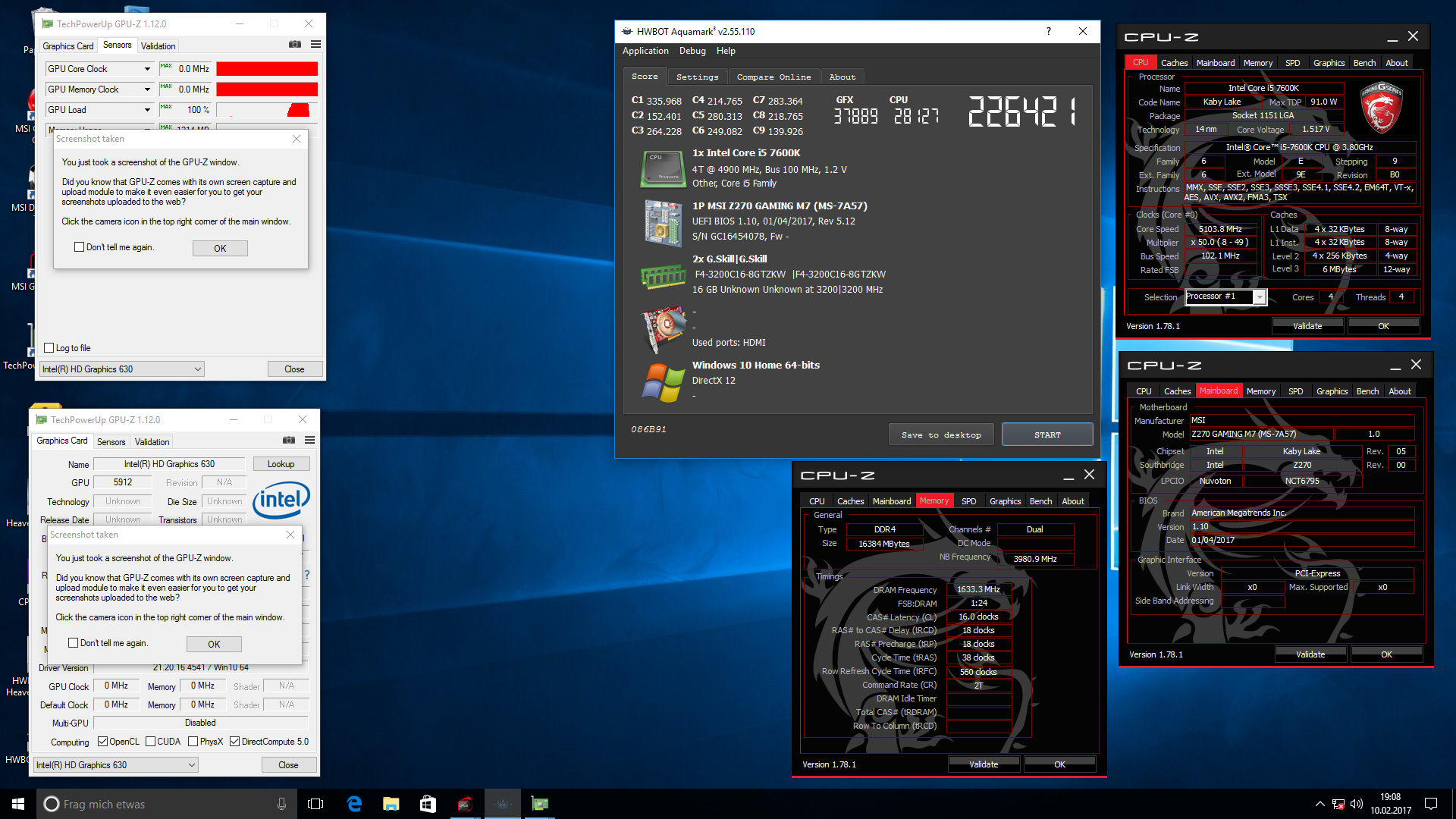This screenshot has width=1456, height=819.
Task: Open hamburger menu in top GPU-Z window
Action: click(316, 45)
